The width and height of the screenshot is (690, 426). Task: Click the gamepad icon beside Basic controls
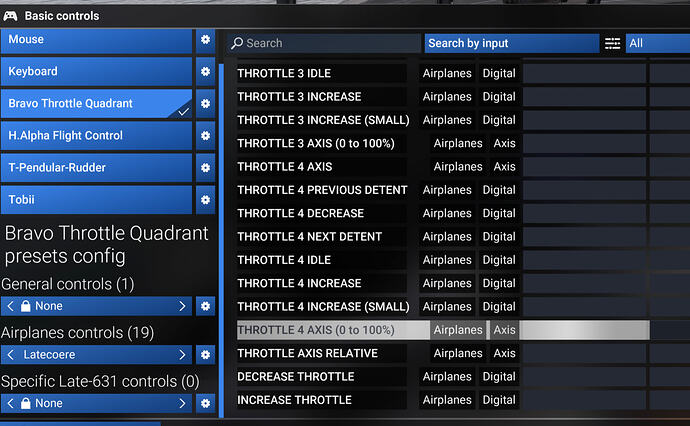click(x=10, y=16)
